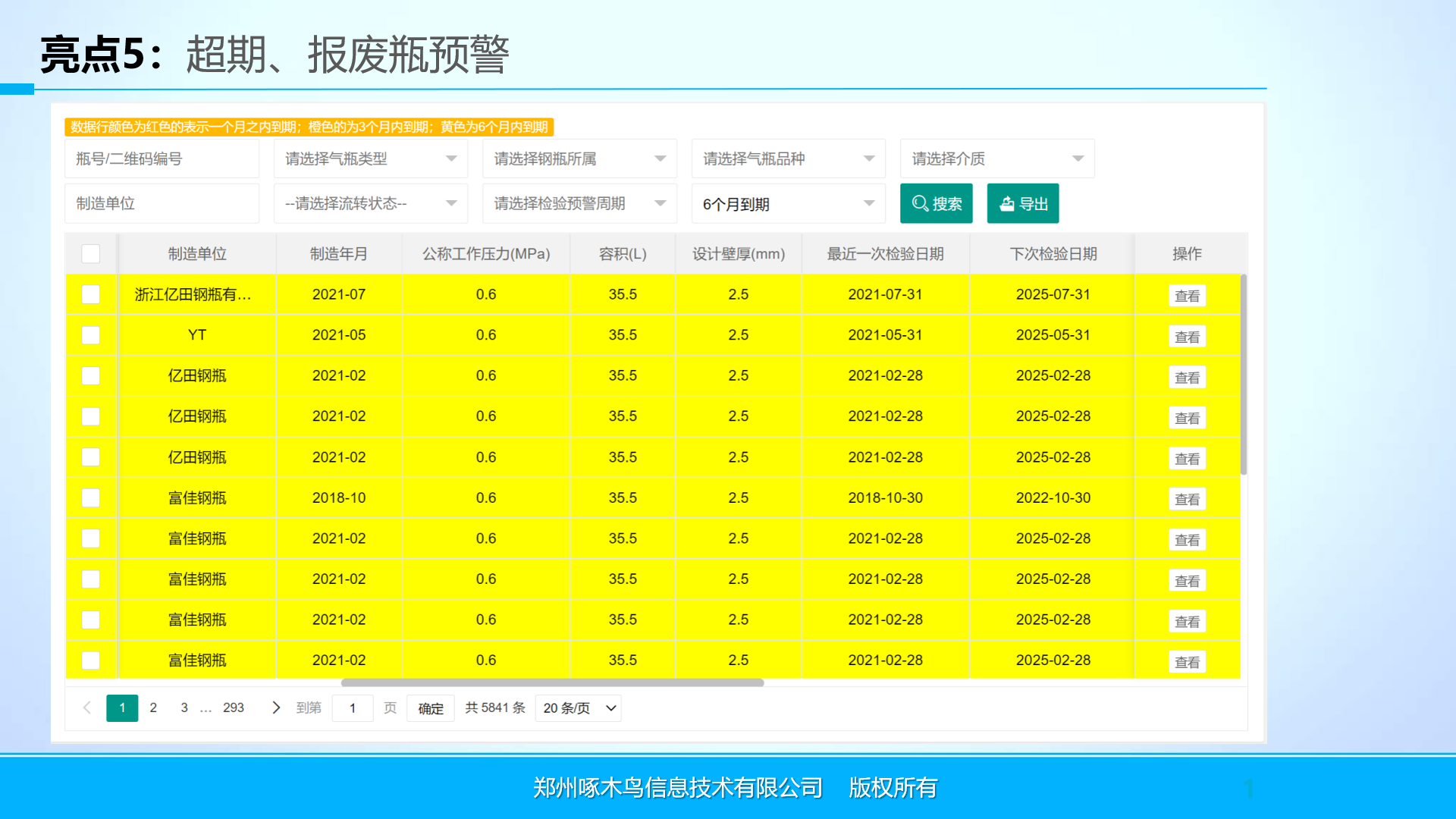The width and height of the screenshot is (1456, 819).
Task: Click the 共 5841 条 total count text
Action: (x=495, y=708)
